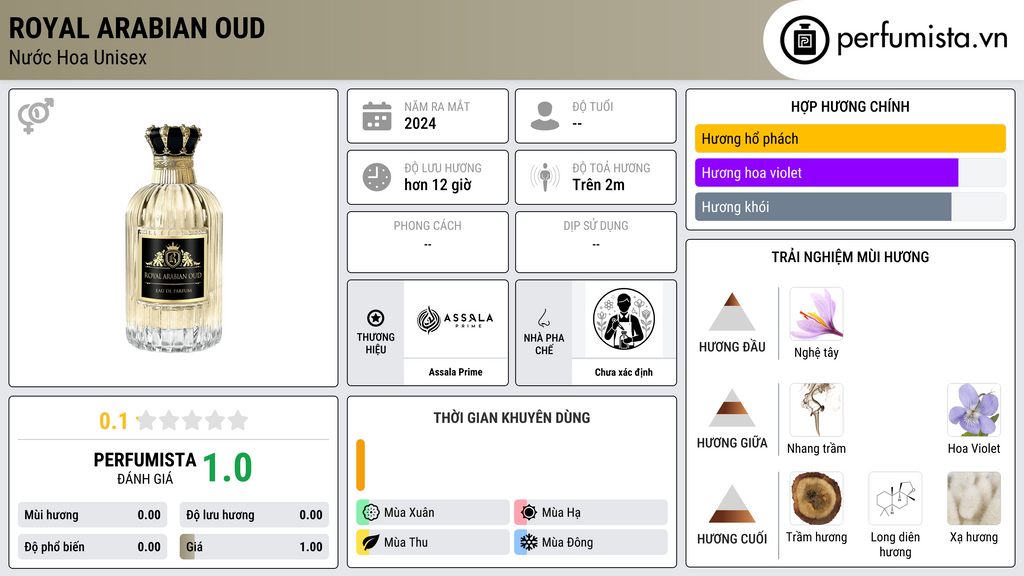Click the hơn 12 giờ longevity value
This screenshot has width=1024, height=576.
[x=438, y=185]
